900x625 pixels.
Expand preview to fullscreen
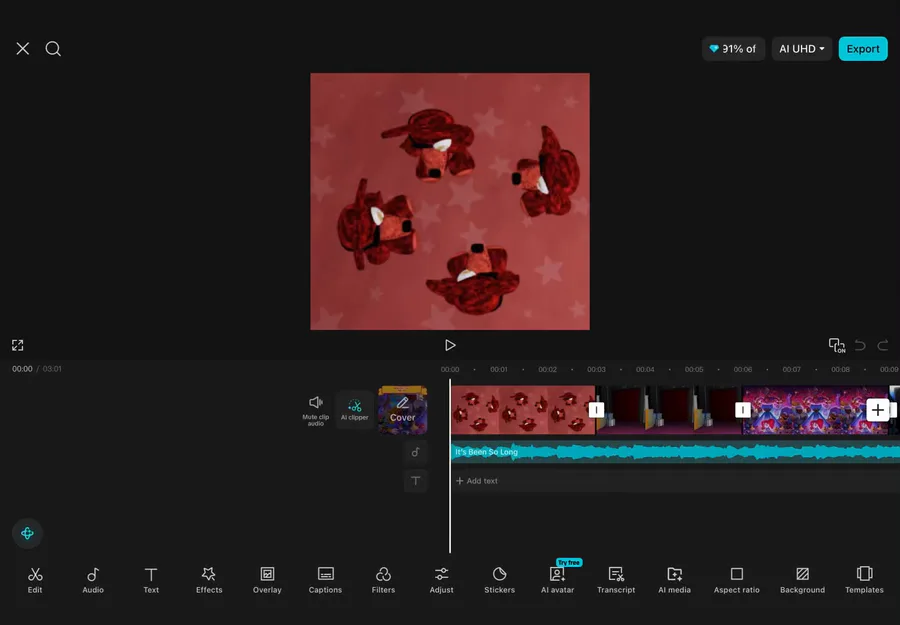18,345
